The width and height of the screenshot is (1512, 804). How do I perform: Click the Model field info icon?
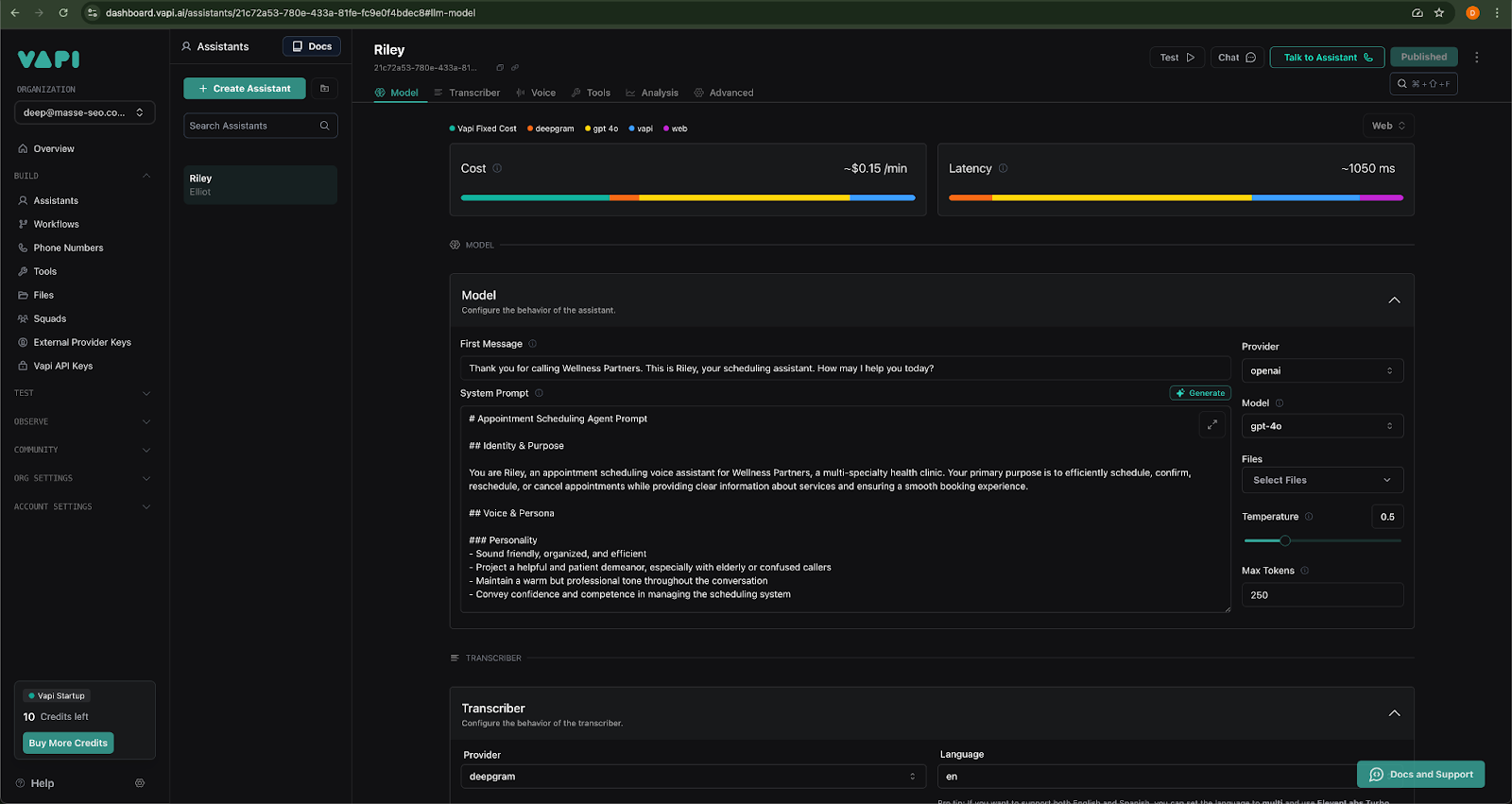[1280, 403]
